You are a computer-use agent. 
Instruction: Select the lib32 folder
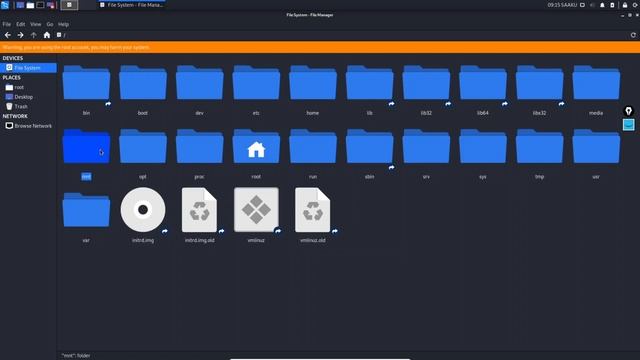[x=426, y=83]
